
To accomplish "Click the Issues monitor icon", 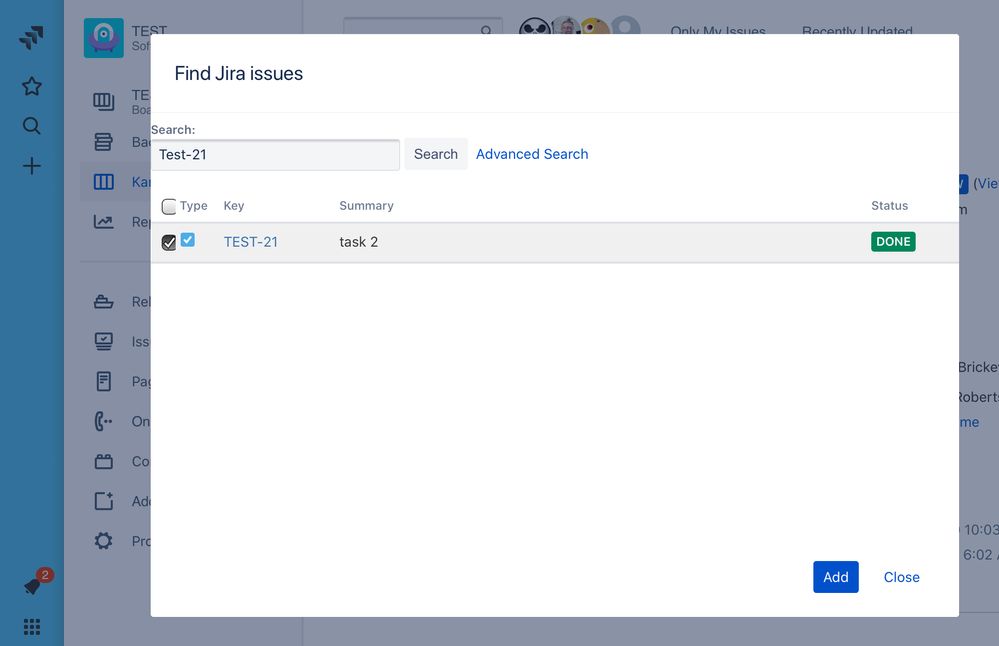I will pyautogui.click(x=103, y=341).
